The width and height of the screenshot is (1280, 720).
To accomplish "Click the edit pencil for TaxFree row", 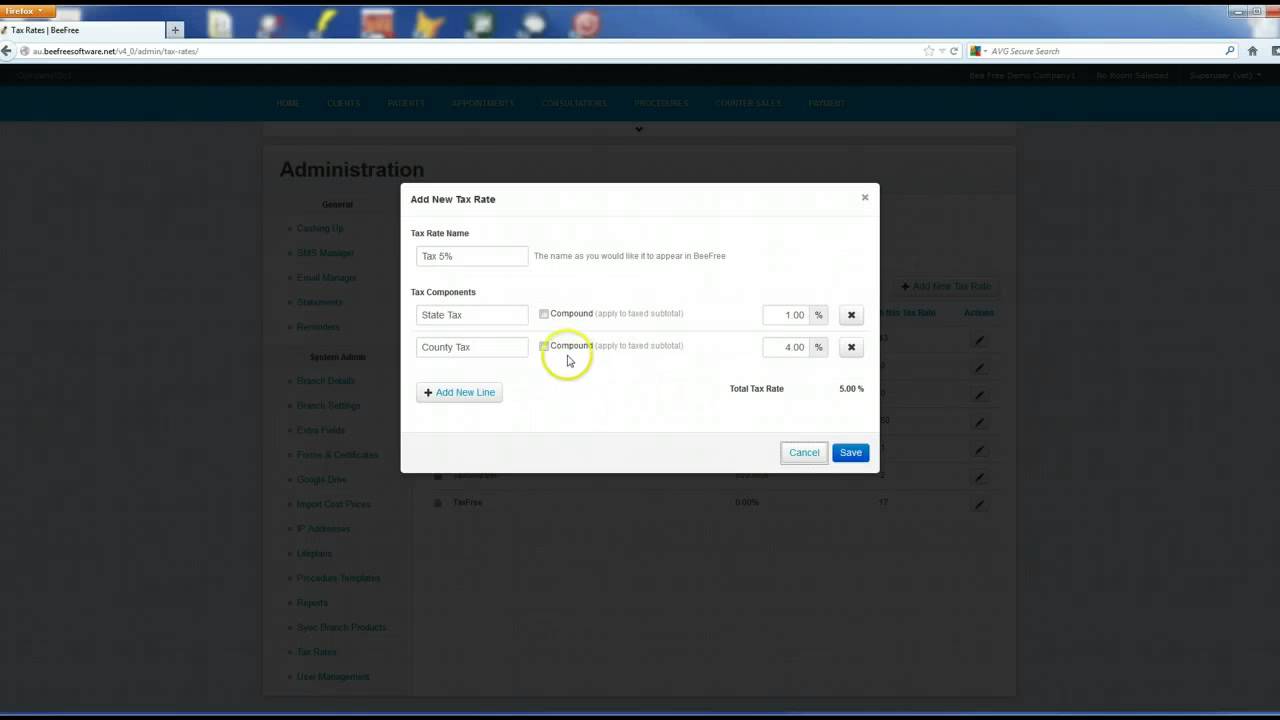I will tap(980, 504).
